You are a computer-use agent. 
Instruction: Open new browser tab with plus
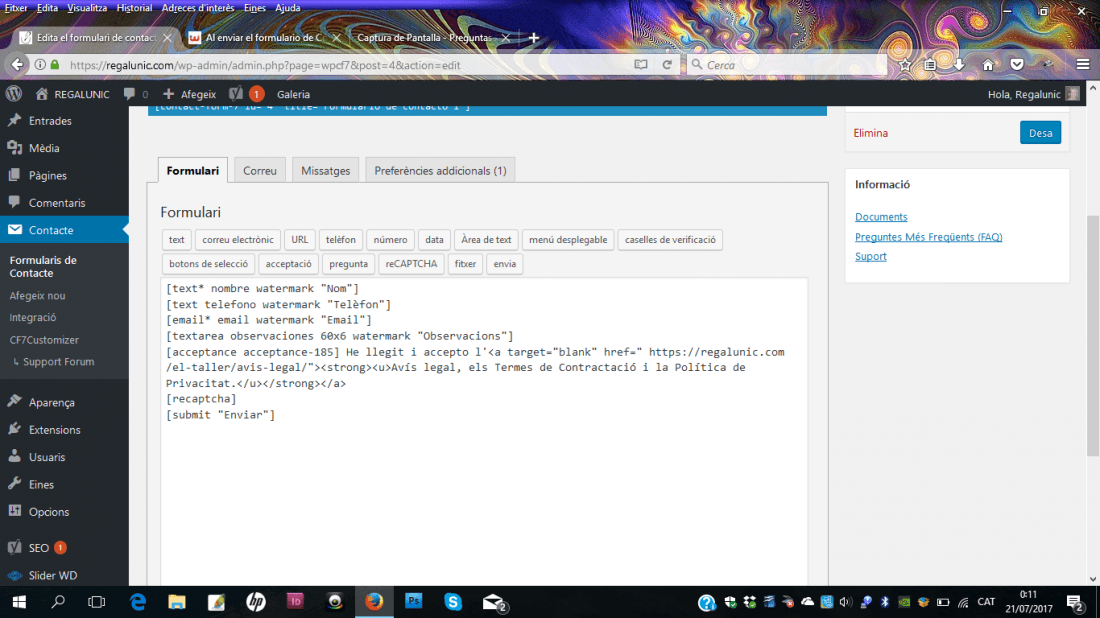tap(534, 38)
